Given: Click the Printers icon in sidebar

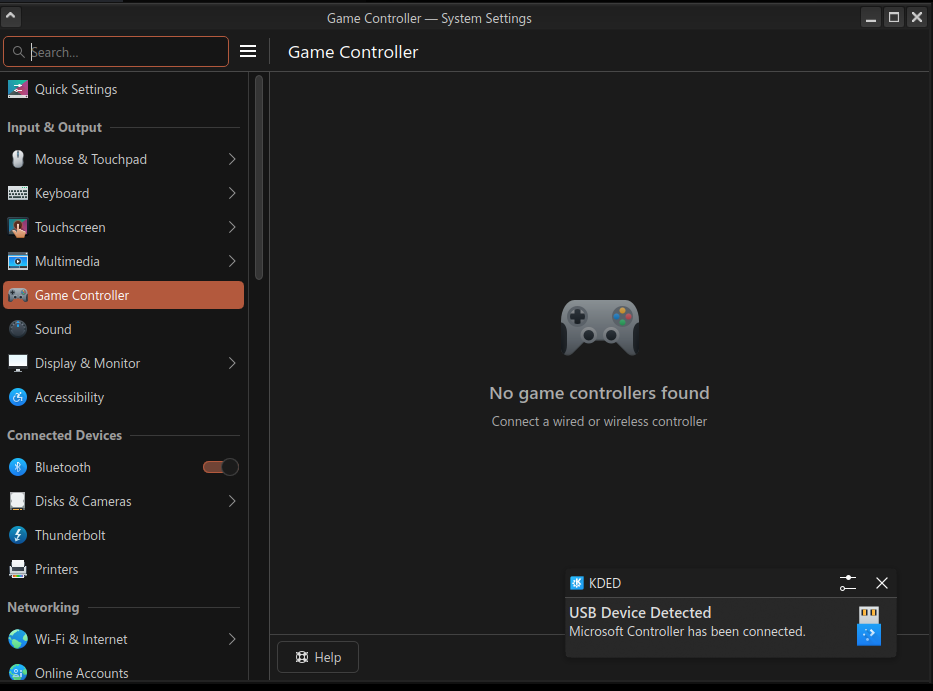Looking at the screenshot, I should click(18, 569).
